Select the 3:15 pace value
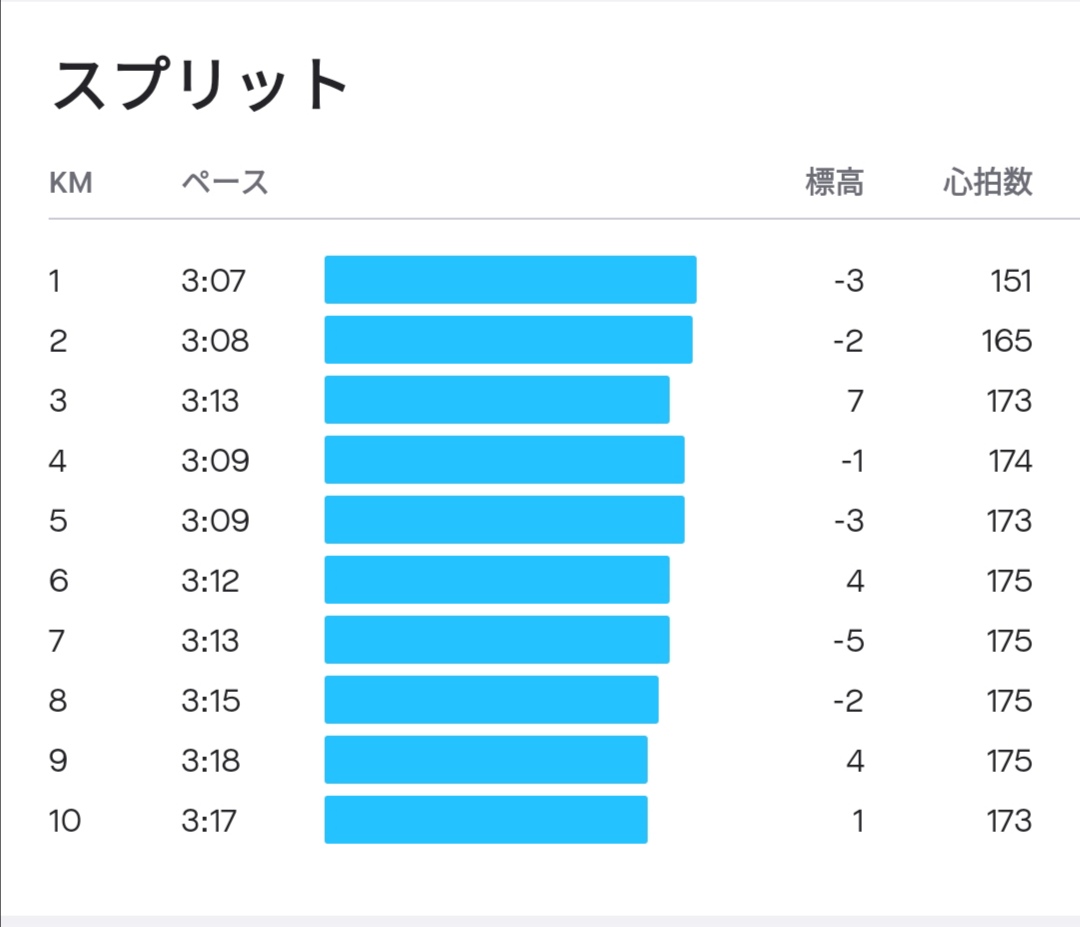 pos(211,701)
